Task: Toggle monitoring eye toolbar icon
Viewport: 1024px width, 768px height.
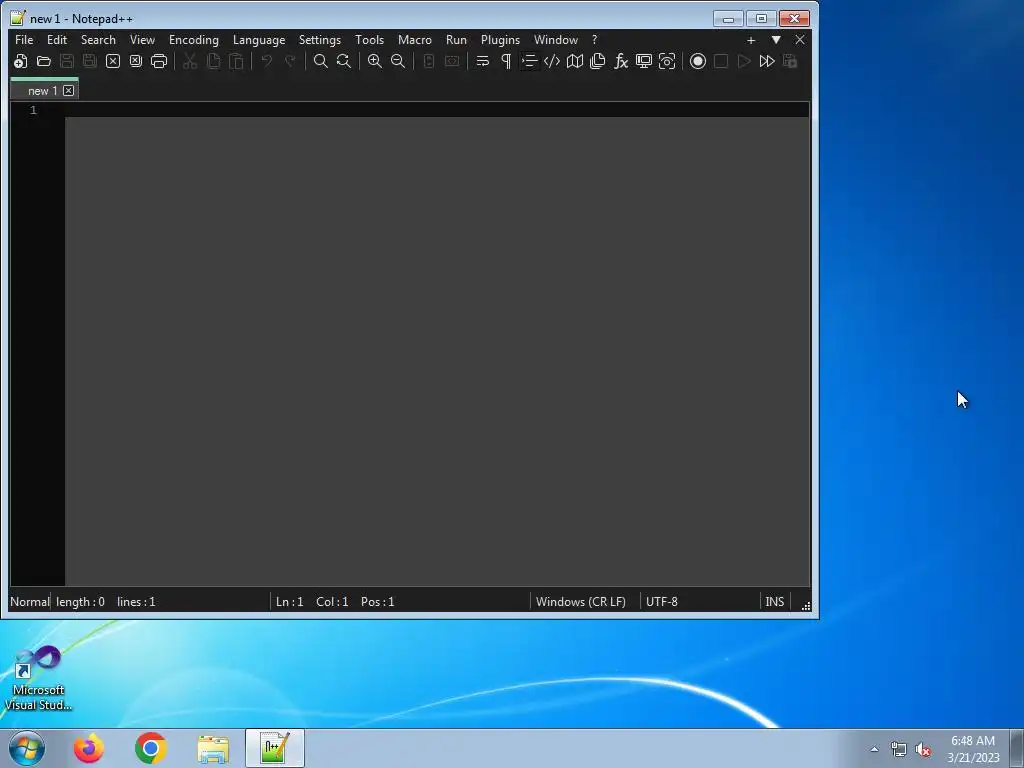Action: [x=667, y=61]
